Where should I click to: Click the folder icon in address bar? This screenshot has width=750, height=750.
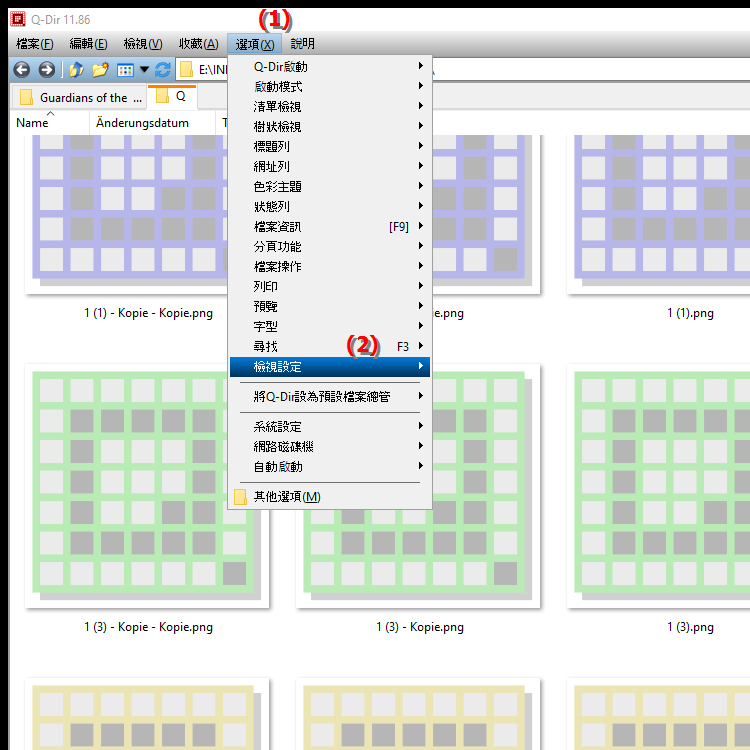click(187, 70)
